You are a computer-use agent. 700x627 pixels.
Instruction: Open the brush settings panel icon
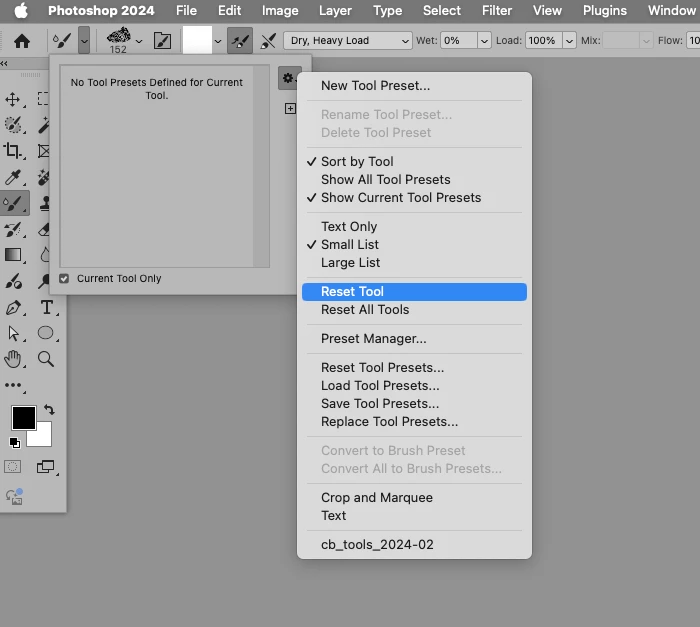(162, 41)
